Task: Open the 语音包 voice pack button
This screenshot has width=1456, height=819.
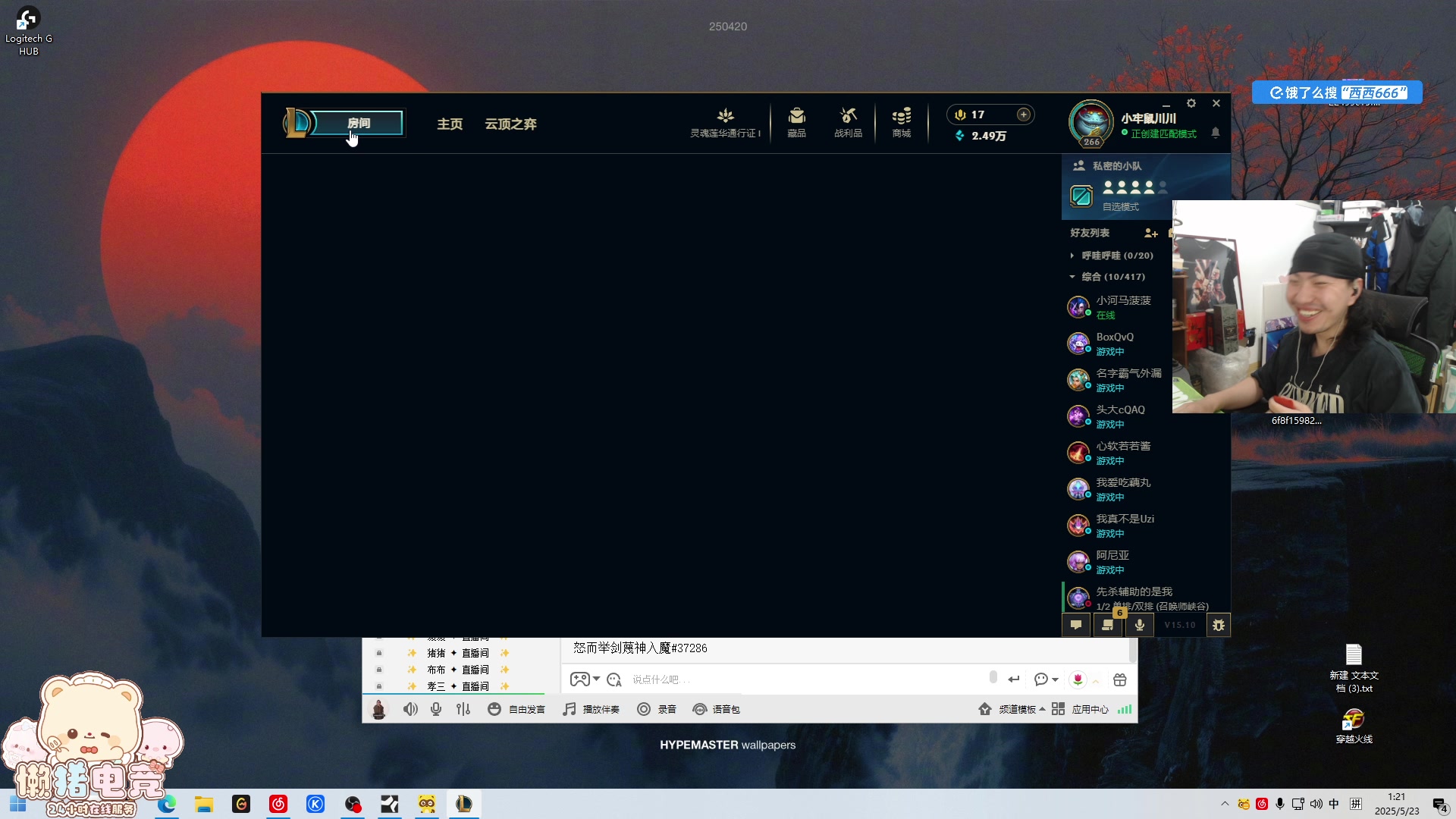Action: [716, 709]
